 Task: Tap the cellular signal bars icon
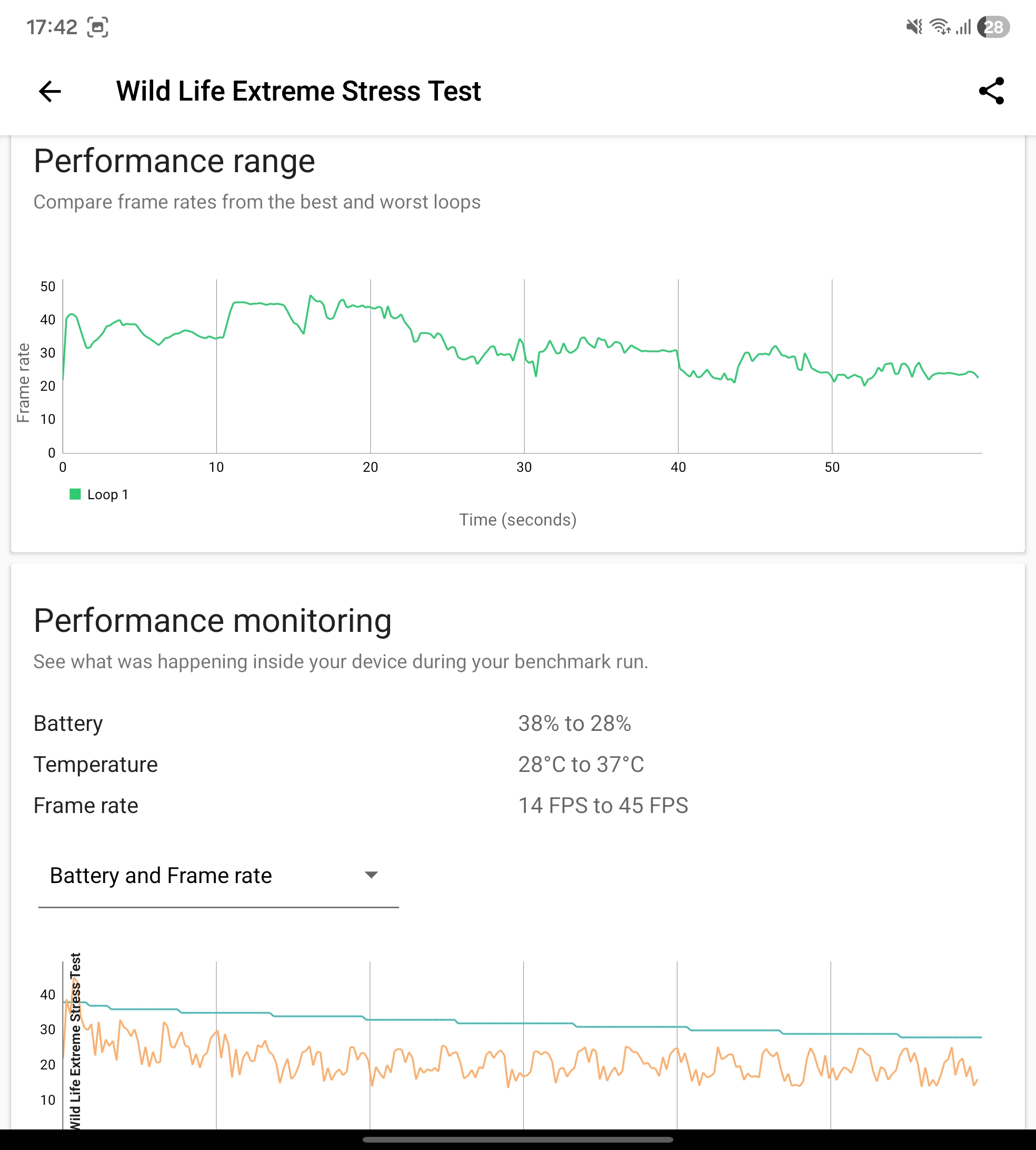pos(963,27)
